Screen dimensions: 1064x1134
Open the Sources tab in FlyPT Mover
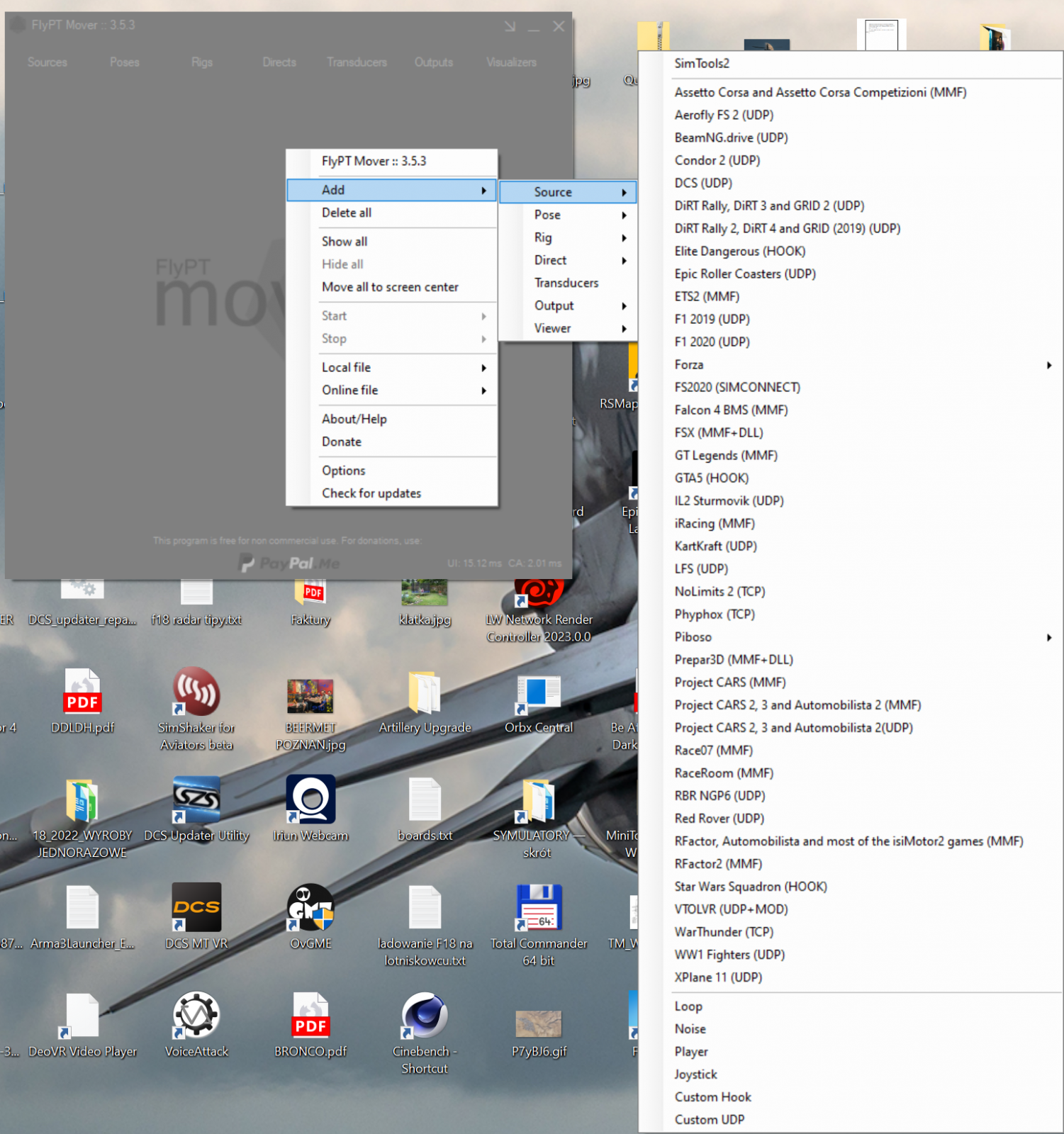(47, 62)
